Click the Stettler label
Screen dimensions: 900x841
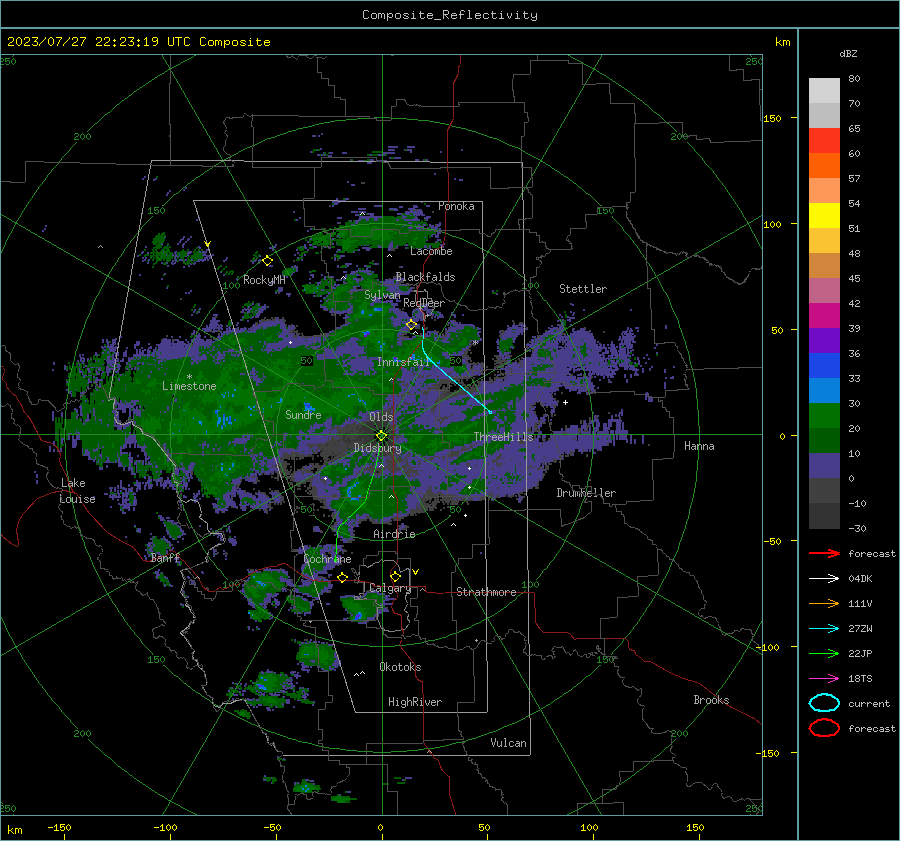click(x=583, y=289)
